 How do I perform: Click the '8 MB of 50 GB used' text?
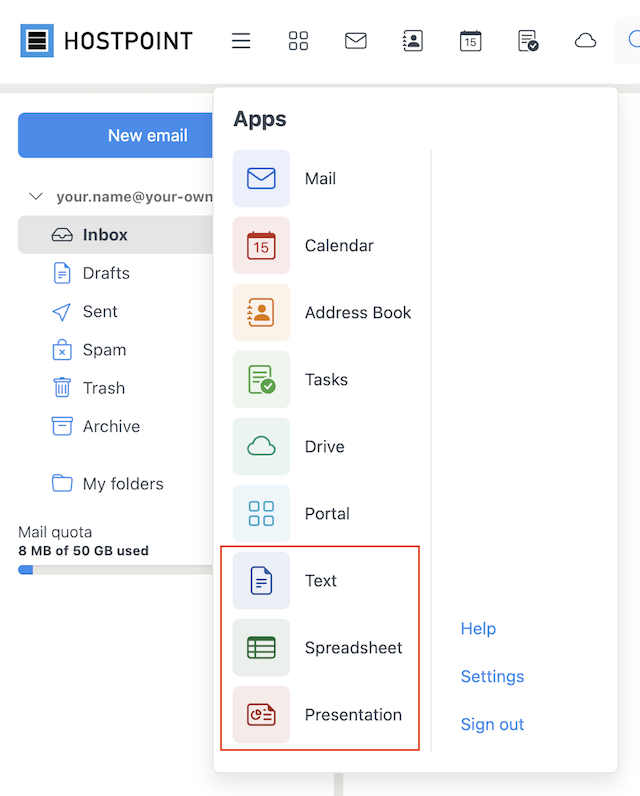coord(83,550)
